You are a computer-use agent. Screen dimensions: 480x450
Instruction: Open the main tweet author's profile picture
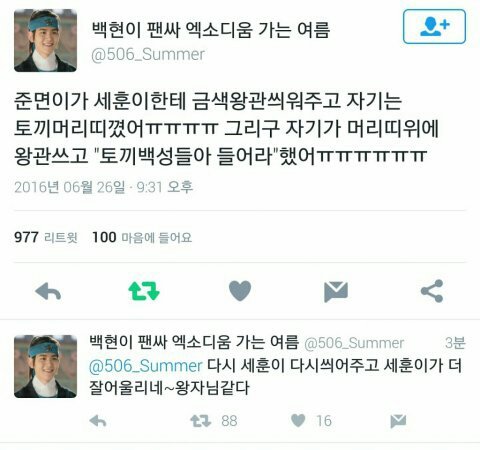click(x=45, y=40)
